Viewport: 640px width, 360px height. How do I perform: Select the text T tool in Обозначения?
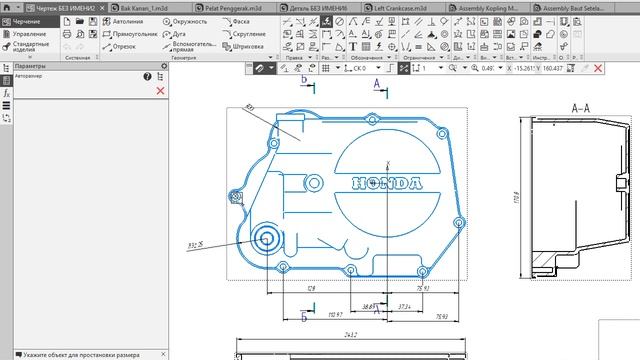click(x=353, y=47)
